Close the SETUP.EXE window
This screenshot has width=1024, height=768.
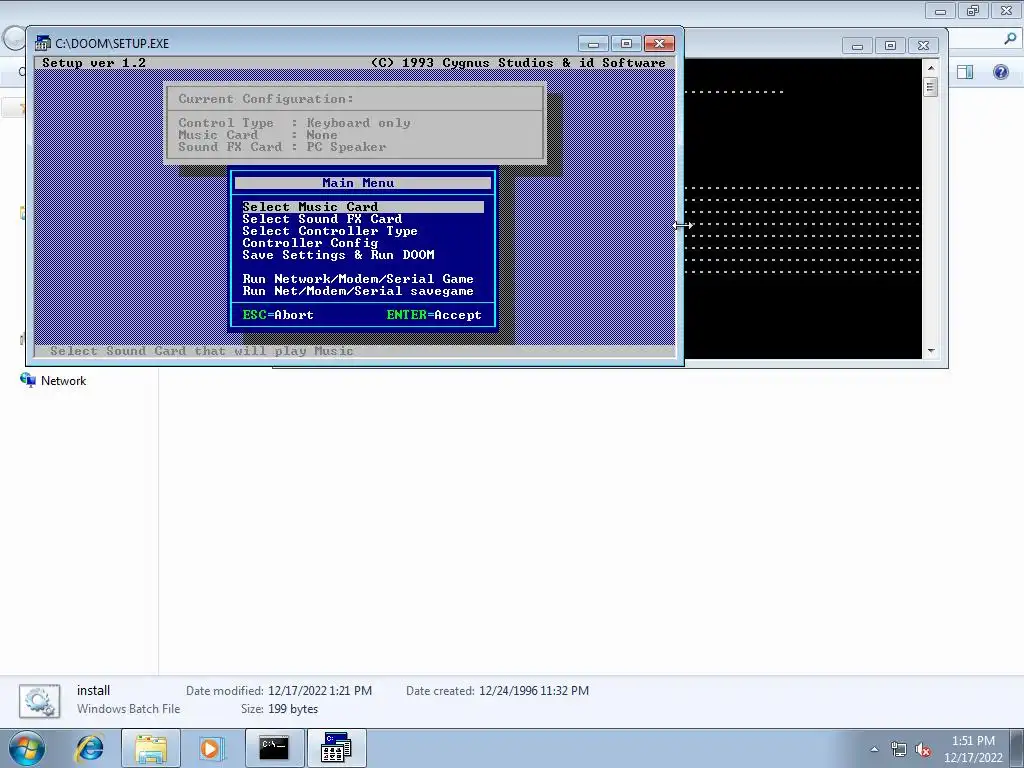coord(660,44)
